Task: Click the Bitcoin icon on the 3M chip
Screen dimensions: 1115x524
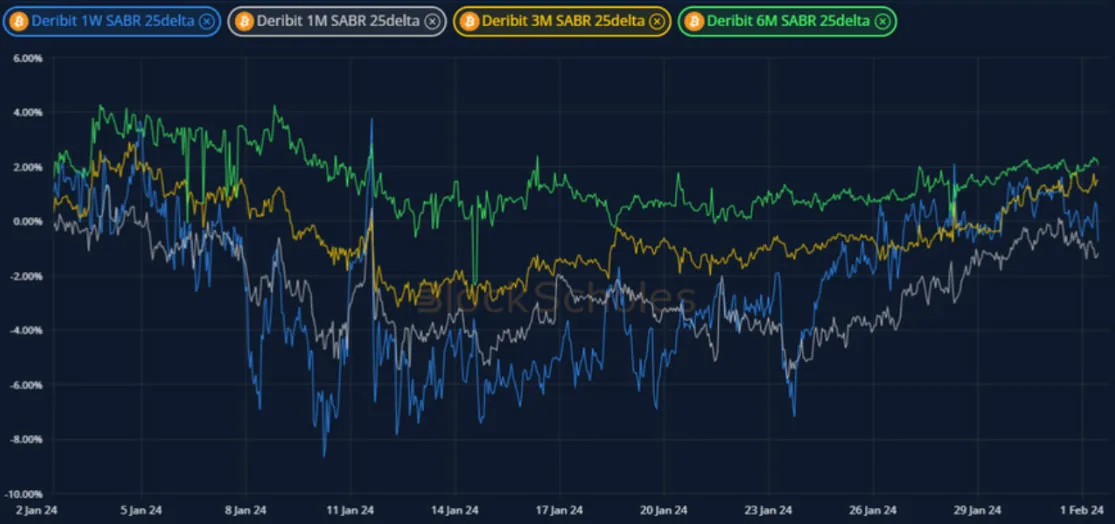Action: tap(469, 21)
